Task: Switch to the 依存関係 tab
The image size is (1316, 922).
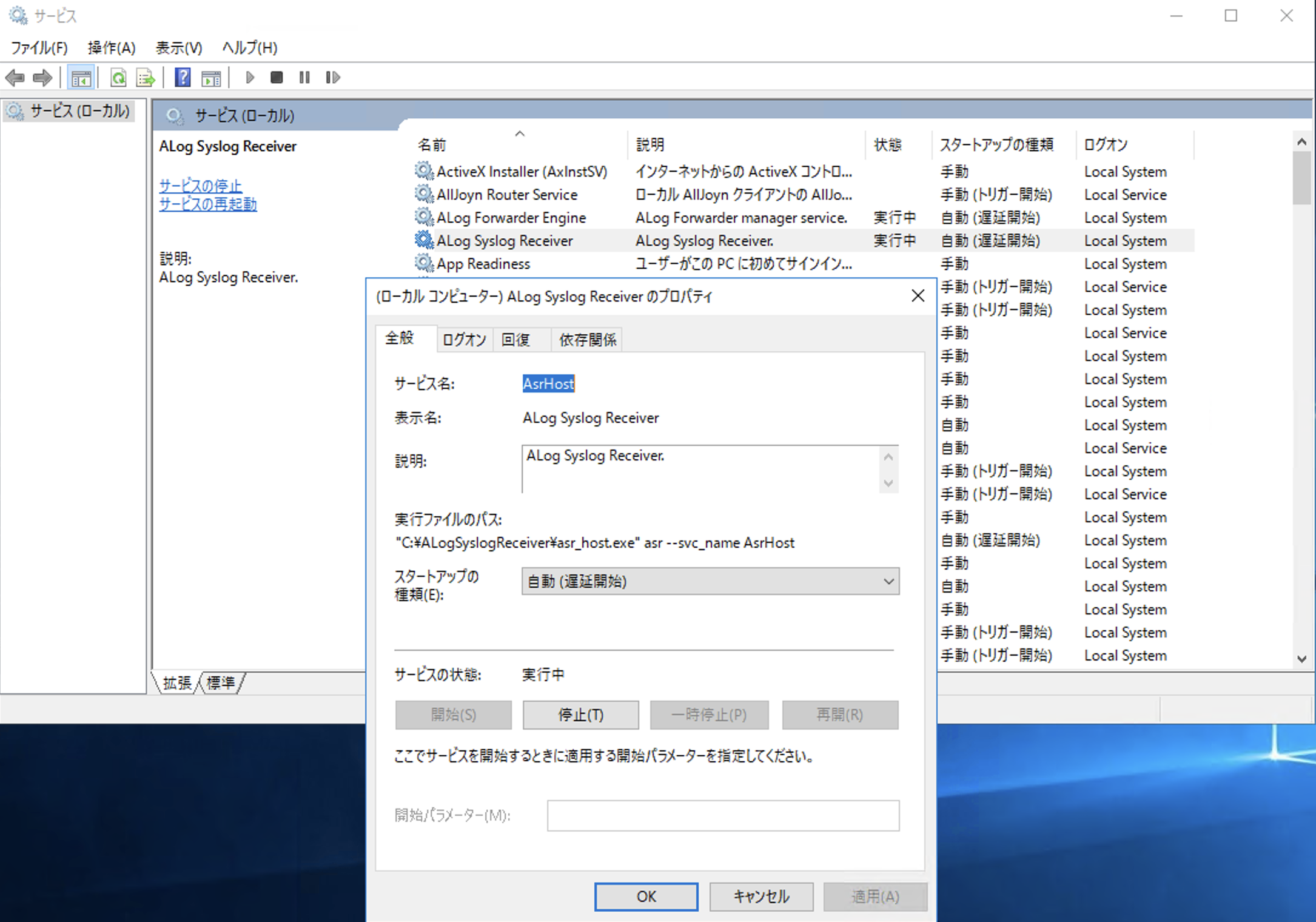Action: tap(587, 340)
